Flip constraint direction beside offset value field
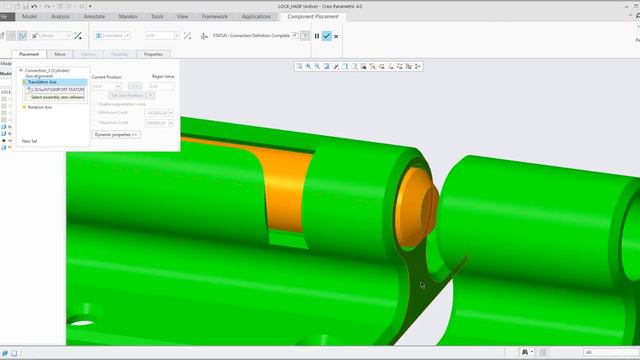The height and width of the screenshot is (360, 640). [187, 36]
